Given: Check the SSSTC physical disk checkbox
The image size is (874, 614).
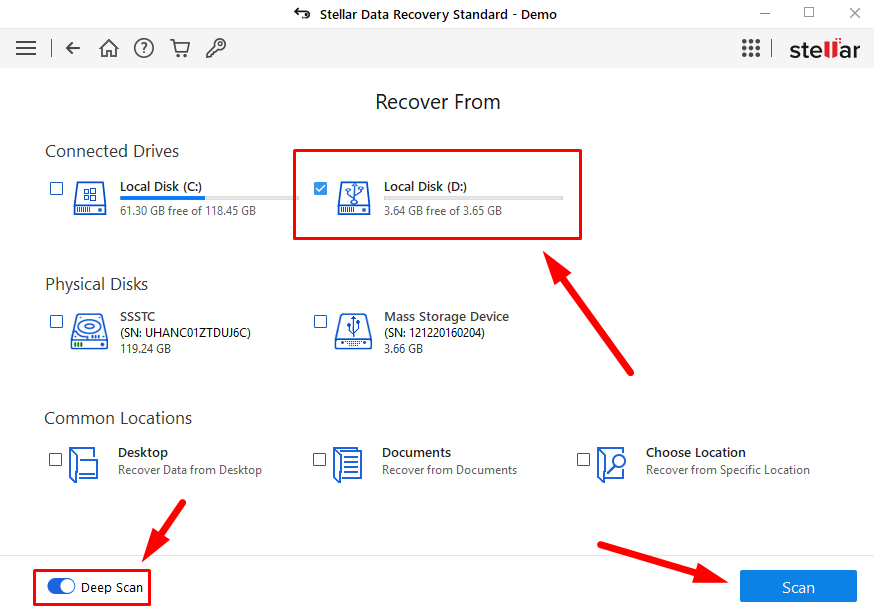Looking at the screenshot, I should pos(56,321).
